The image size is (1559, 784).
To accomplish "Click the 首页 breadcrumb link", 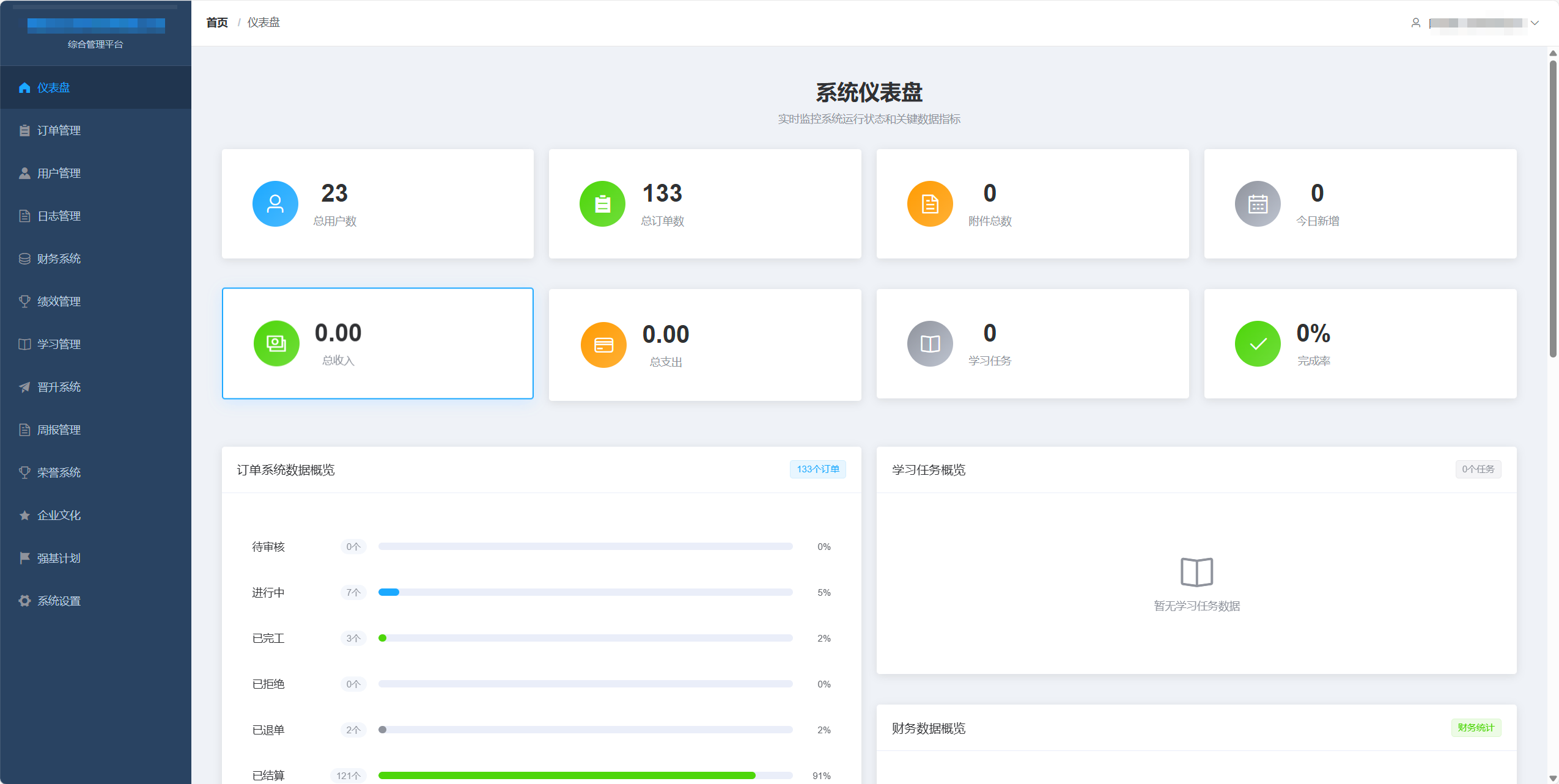I will click(216, 22).
